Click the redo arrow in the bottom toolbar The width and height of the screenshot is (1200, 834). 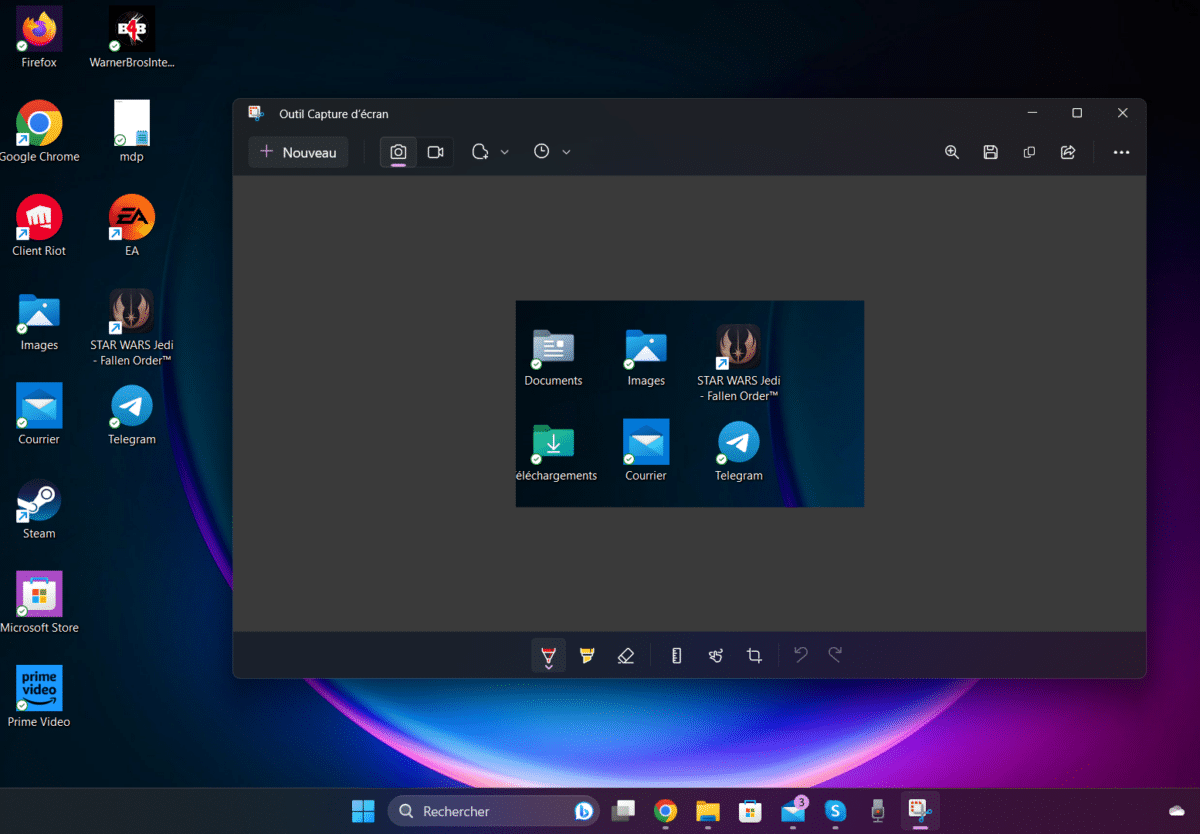pyautogui.click(x=835, y=655)
